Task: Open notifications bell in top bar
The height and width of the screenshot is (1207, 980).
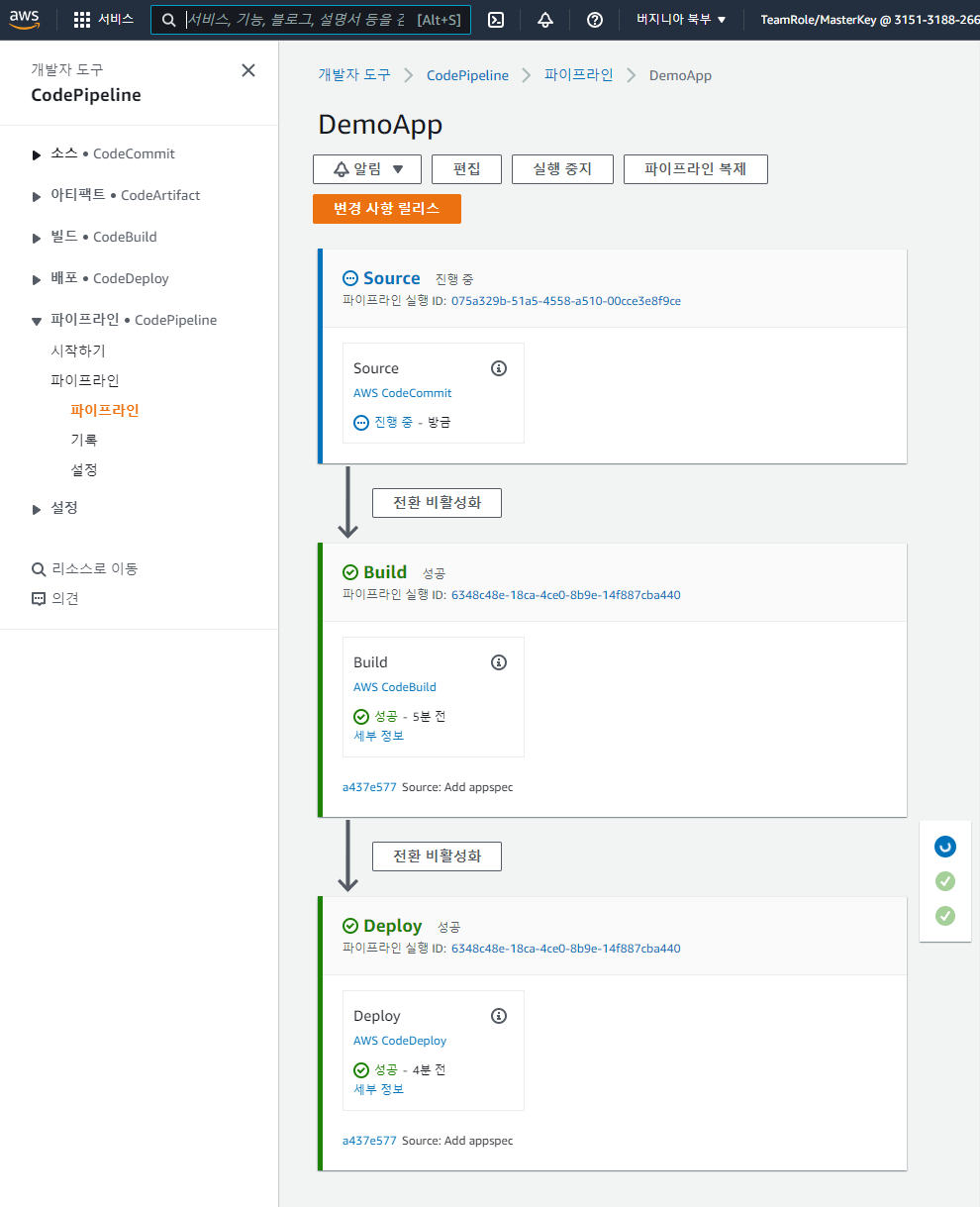Action: [x=545, y=20]
